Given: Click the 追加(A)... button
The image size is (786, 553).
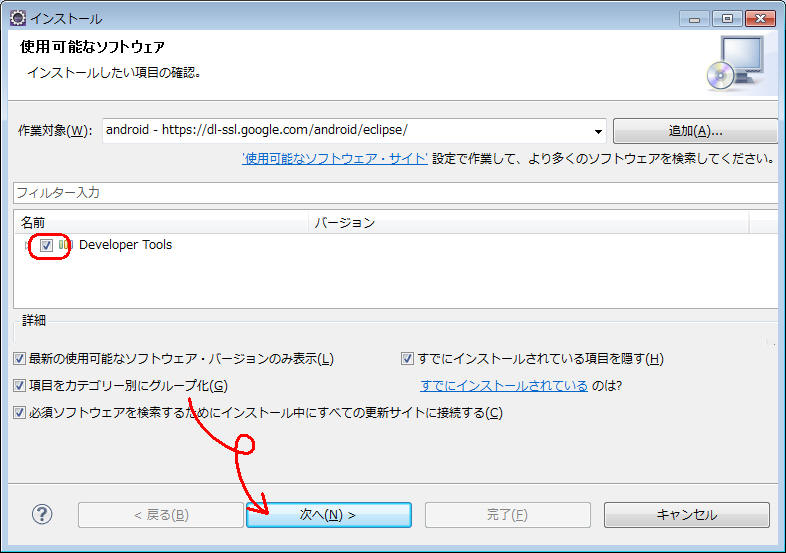Looking at the screenshot, I should click(x=695, y=131).
